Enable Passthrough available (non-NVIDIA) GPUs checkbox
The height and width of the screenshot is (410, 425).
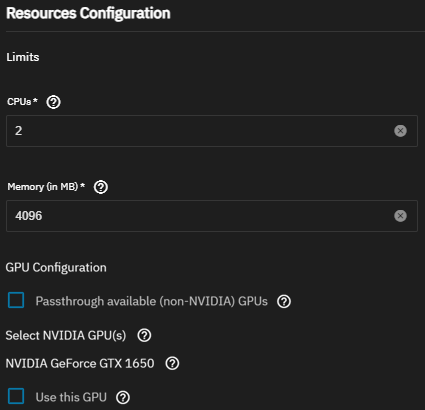coord(16,300)
